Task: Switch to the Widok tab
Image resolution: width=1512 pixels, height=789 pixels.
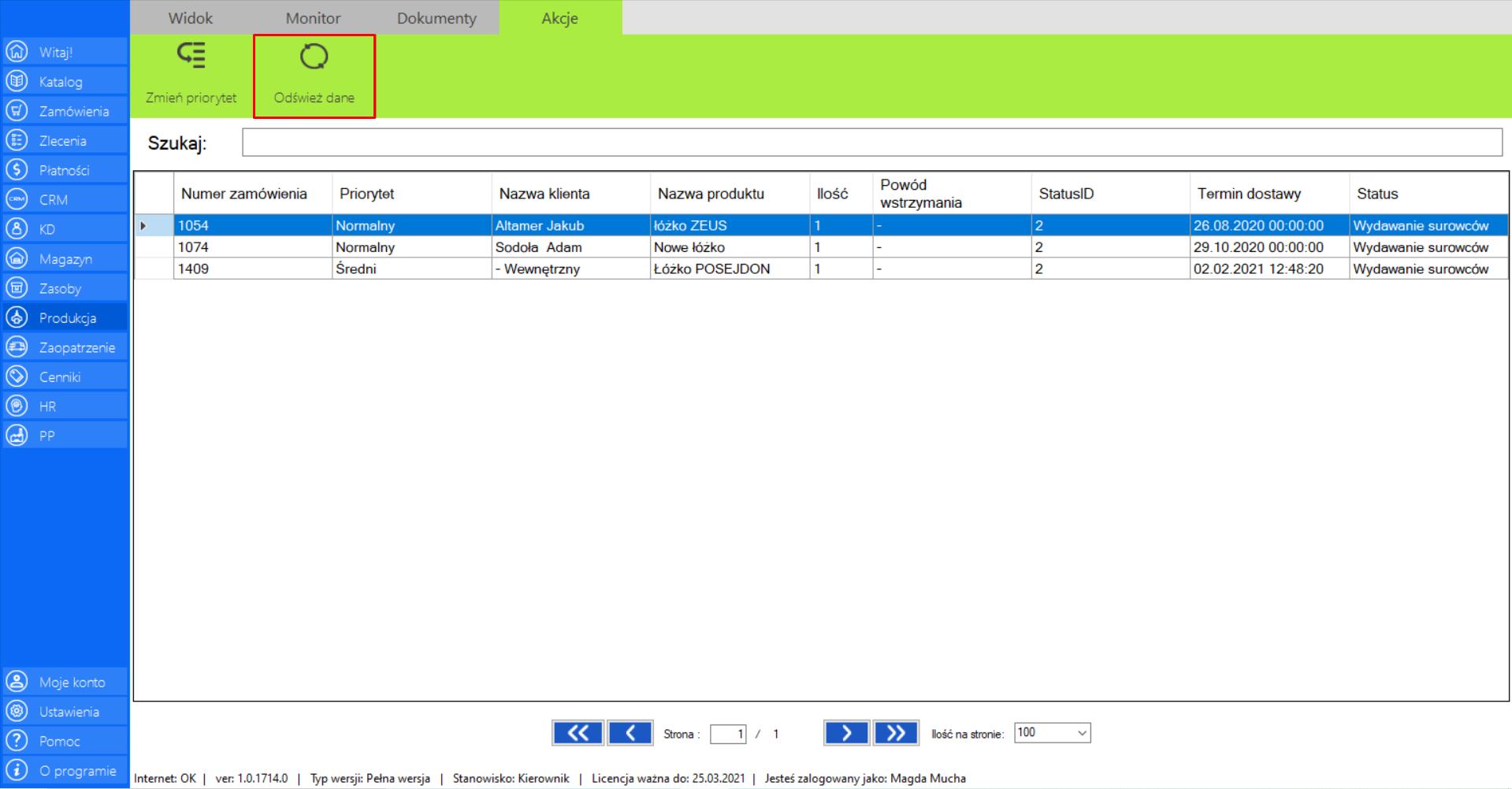Action: (191, 18)
